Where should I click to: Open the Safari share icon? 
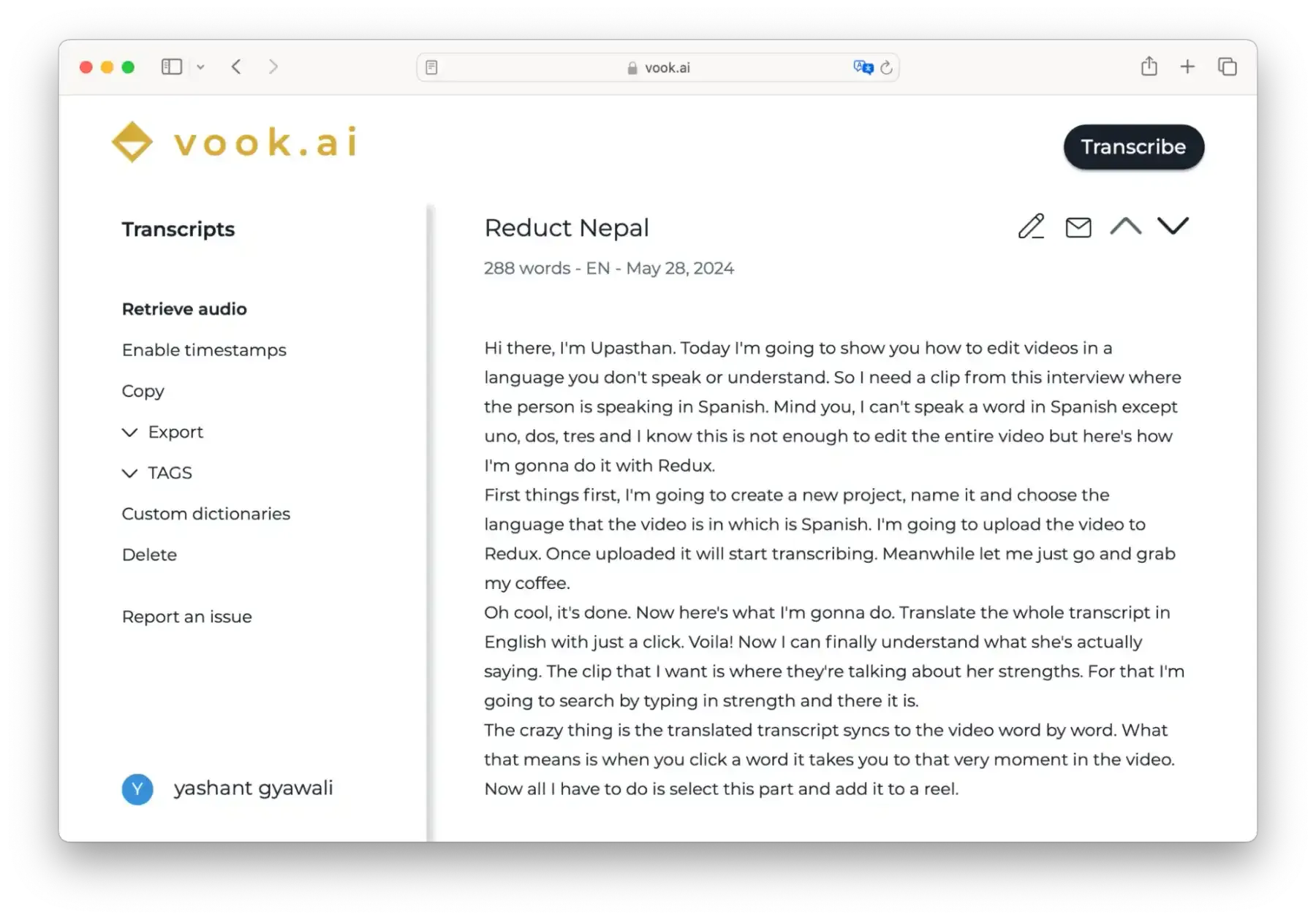(1149, 66)
